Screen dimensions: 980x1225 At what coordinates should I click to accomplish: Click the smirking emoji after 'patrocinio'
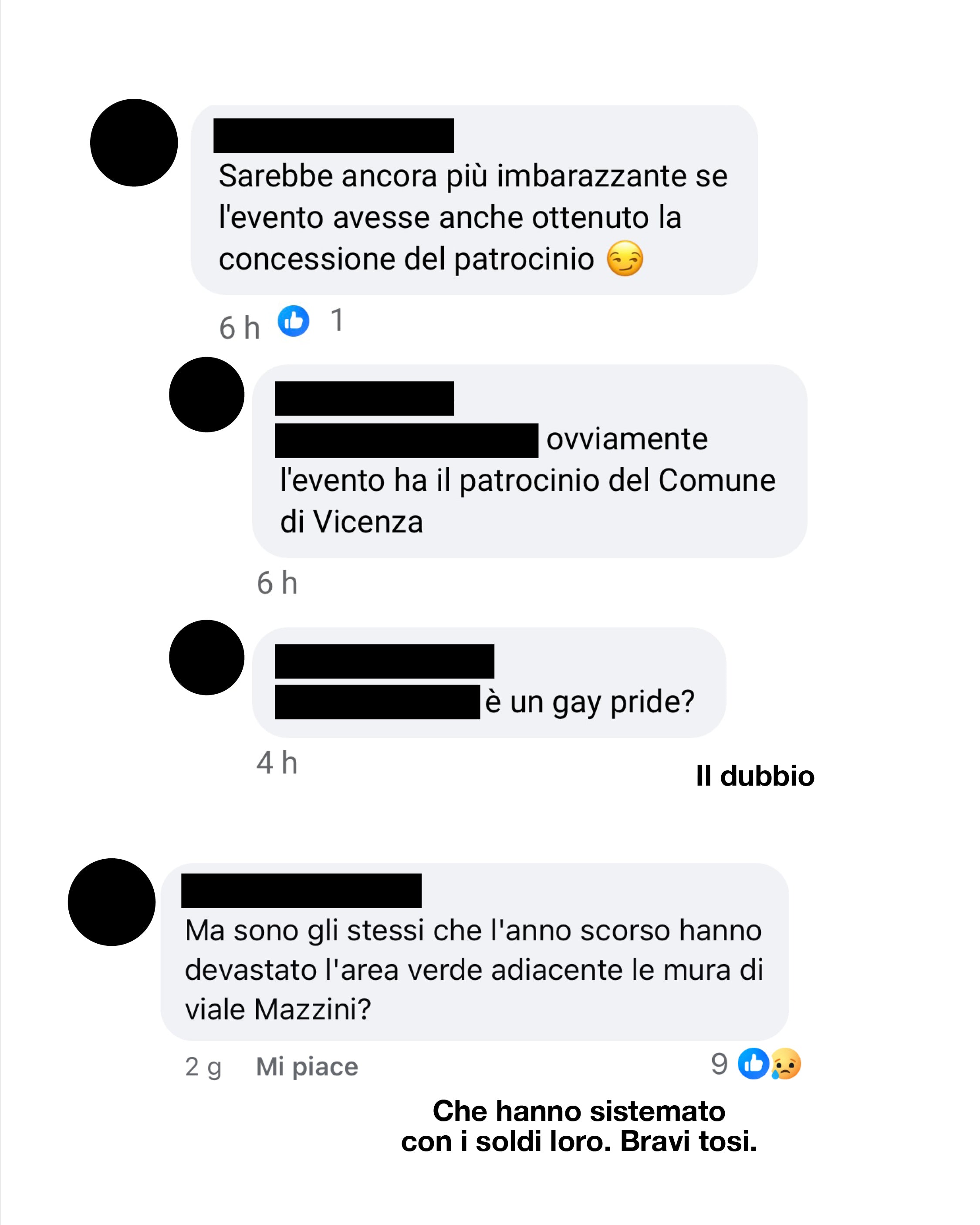point(625,259)
